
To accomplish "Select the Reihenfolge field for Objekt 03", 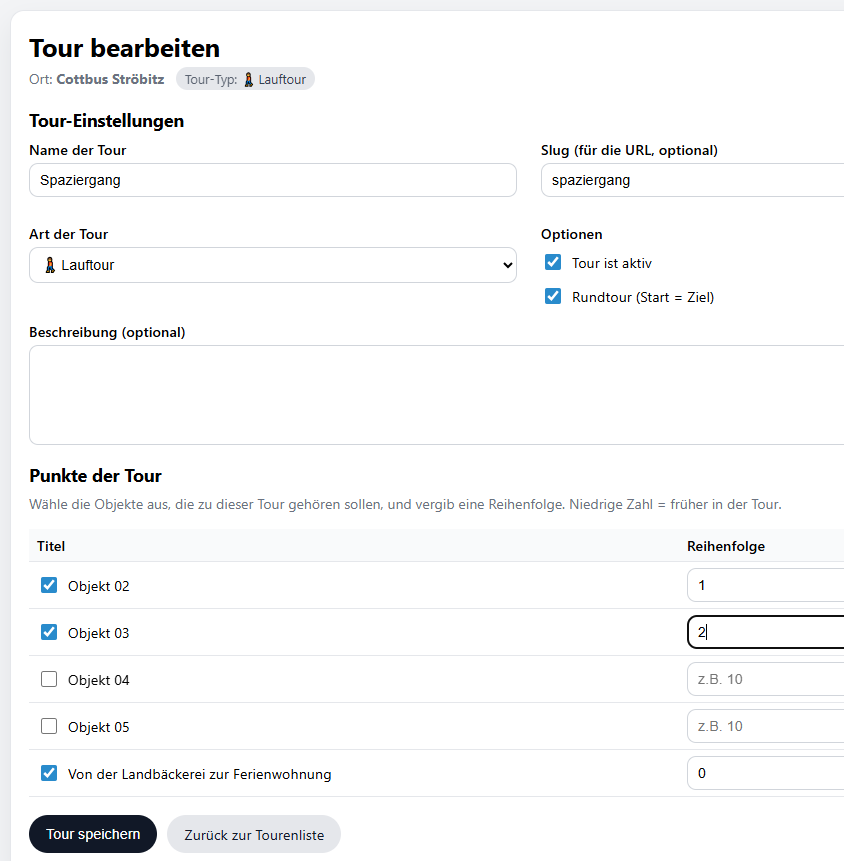I will click(765, 633).
